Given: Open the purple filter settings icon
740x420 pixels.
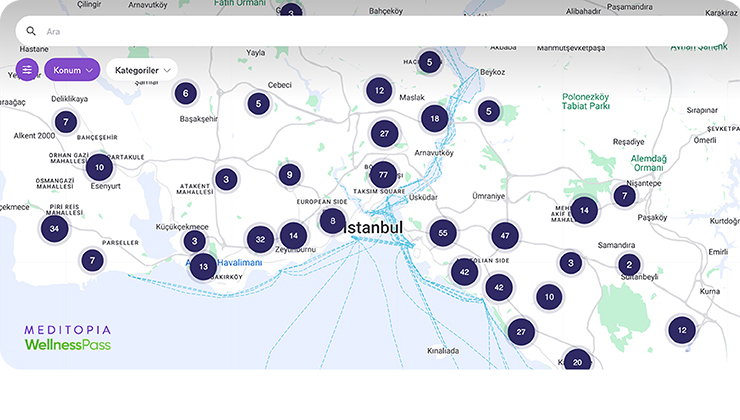Looking at the screenshot, I should point(27,70).
